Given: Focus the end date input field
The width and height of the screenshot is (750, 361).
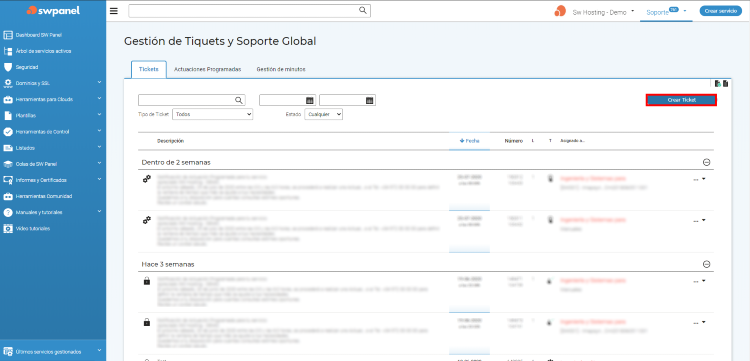Looking at the screenshot, I should tap(347, 100).
